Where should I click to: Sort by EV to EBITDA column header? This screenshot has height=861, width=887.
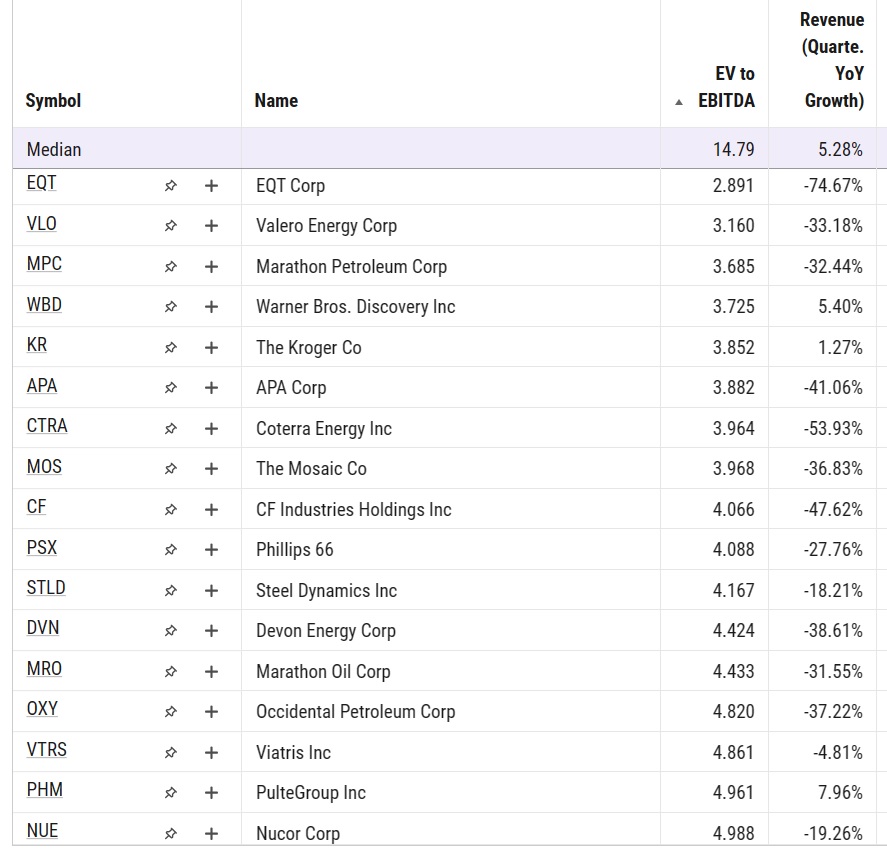point(726,87)
